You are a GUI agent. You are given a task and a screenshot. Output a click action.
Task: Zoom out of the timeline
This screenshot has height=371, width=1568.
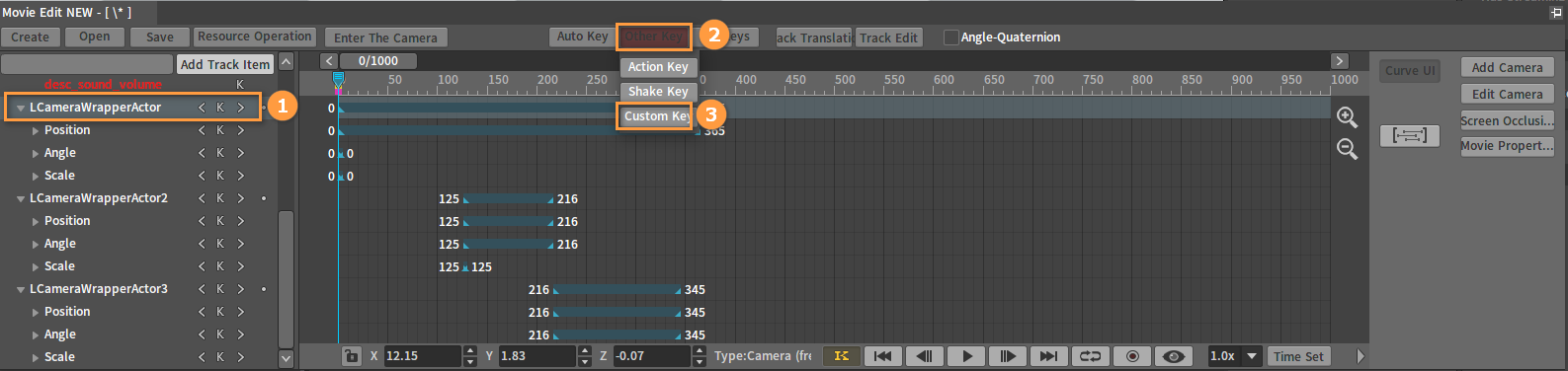pos(1347,149)
